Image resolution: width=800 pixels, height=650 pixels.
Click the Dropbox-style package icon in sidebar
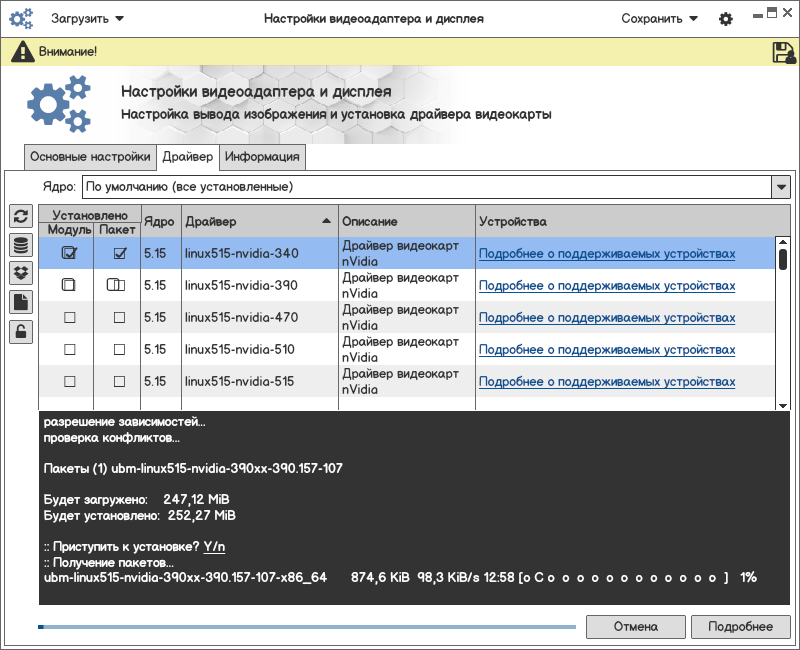pos(20,273)
